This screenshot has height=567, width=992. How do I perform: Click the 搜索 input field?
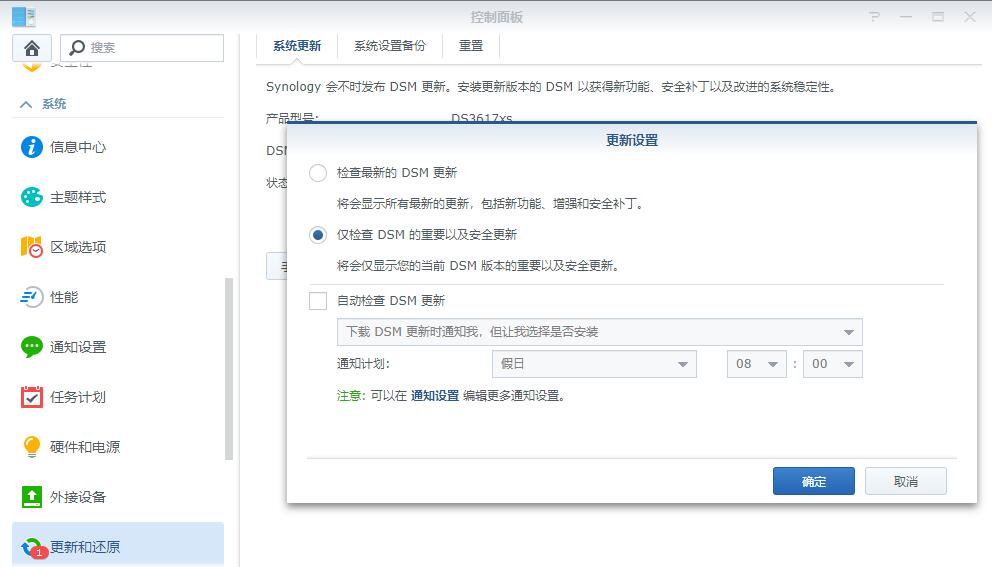click(142, 47)
